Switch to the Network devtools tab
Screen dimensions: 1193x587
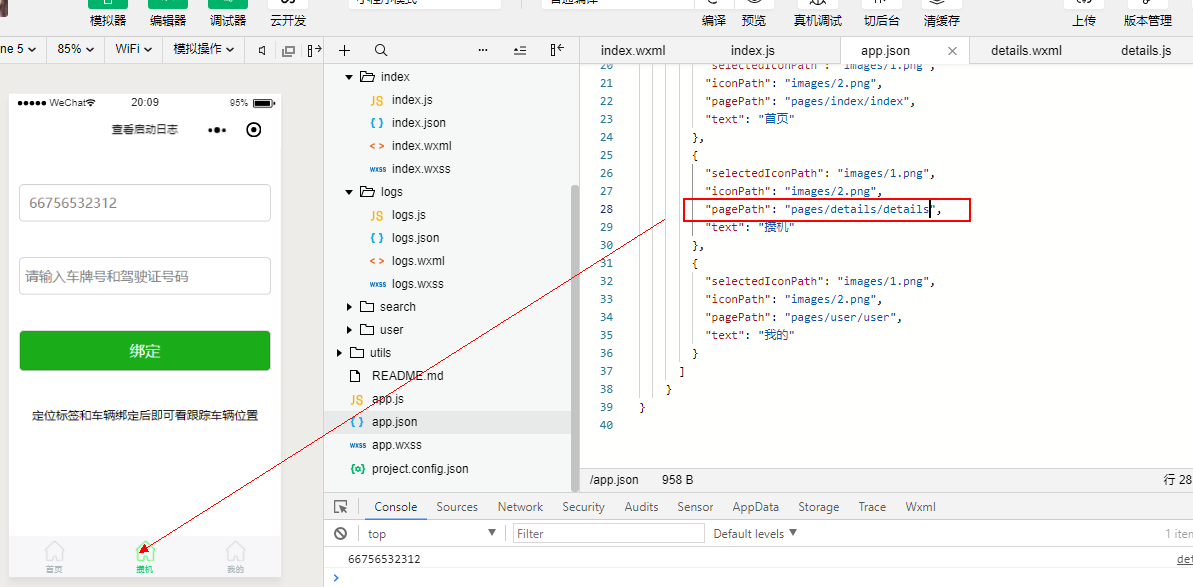pos(520,506)
